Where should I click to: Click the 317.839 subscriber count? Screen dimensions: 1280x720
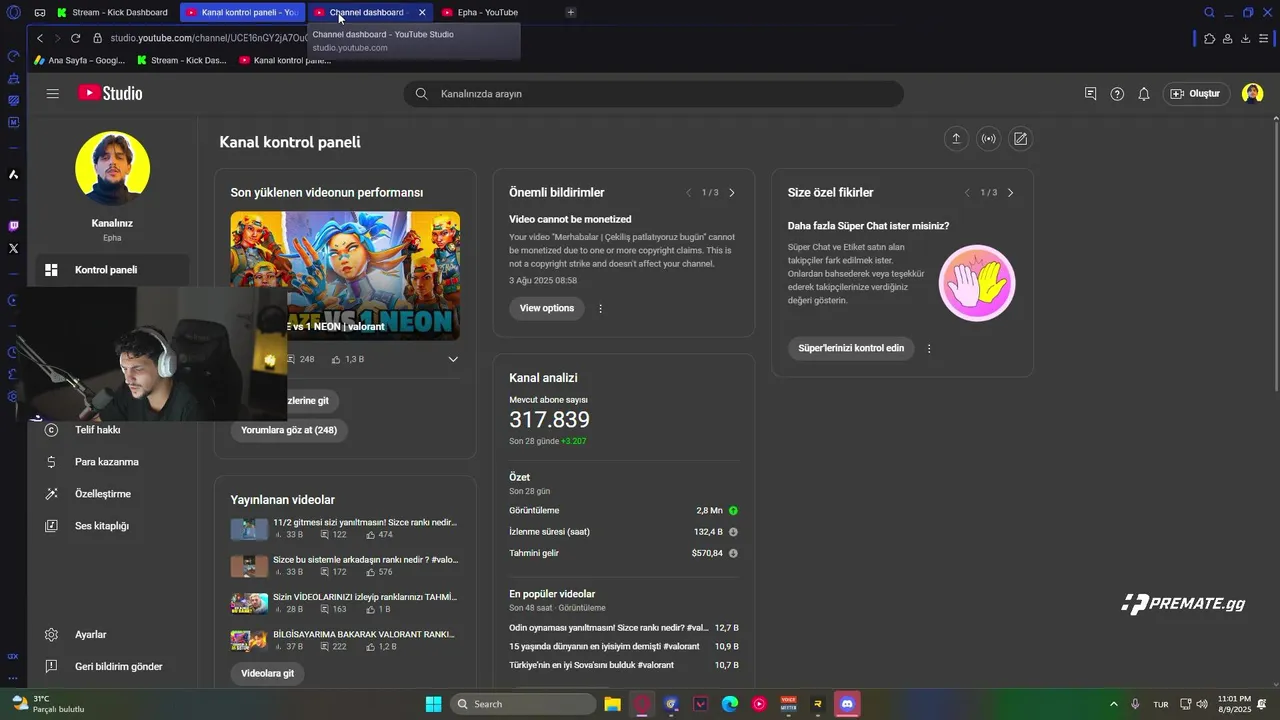(549, 420)
